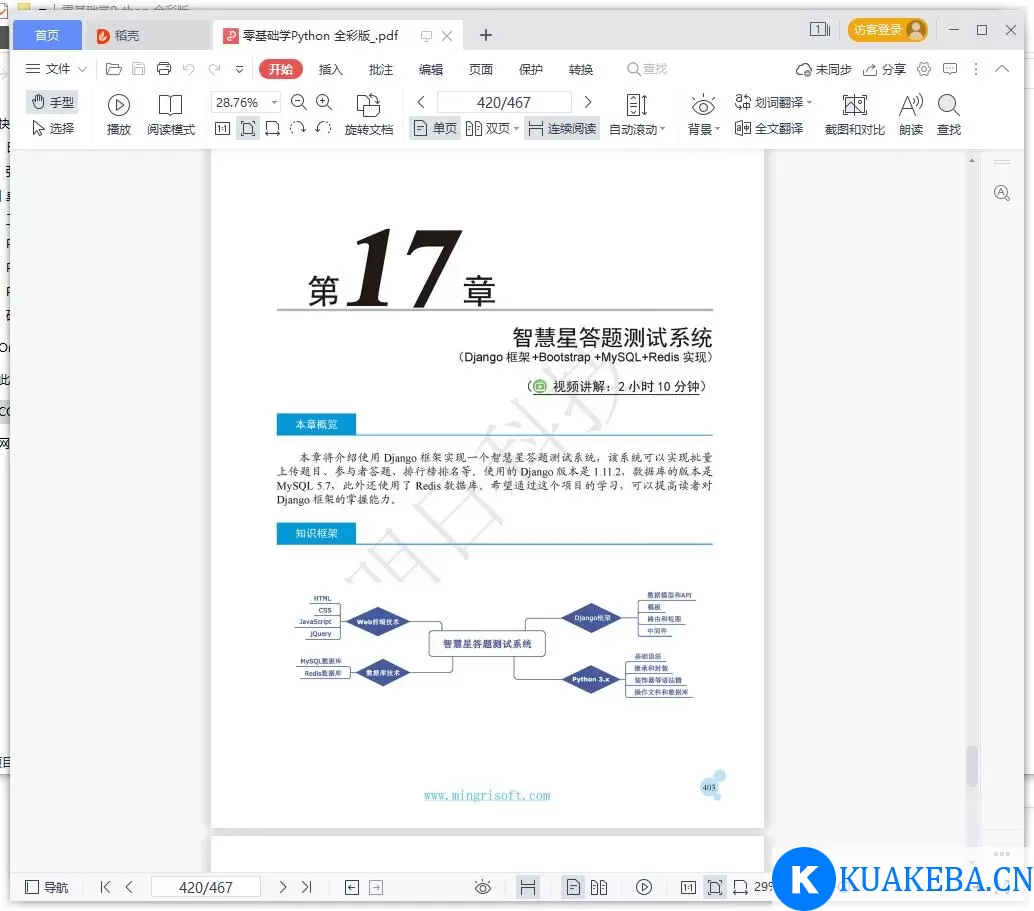Toggle continuous scroll icon in status bar
Viewport: 1034px width, 911px height.
[x=528, y=887]
